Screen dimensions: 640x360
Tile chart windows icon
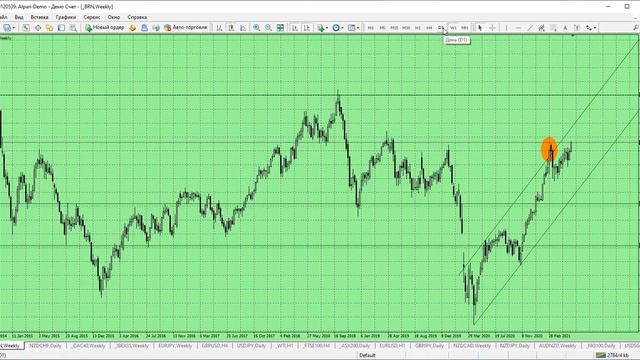point(280,28)
